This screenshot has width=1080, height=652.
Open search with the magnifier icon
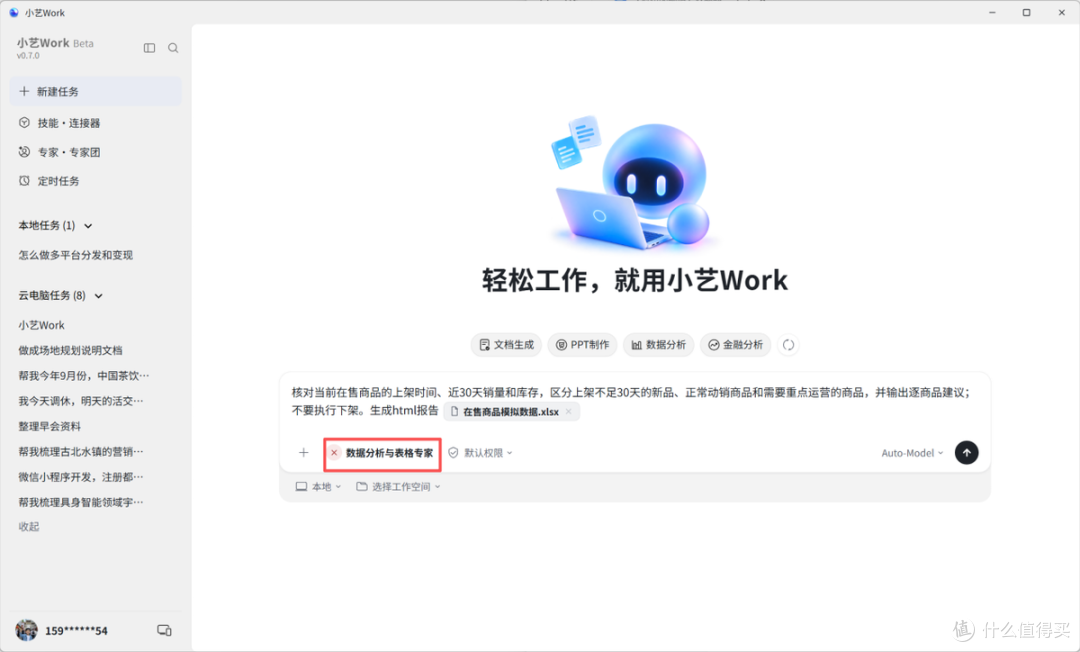click(173, 48)
